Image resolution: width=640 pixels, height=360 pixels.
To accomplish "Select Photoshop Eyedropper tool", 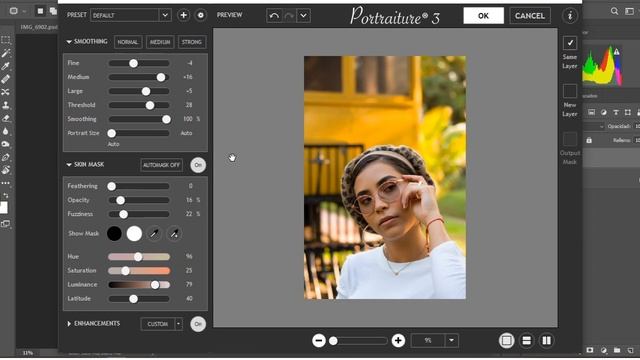I will [6, 66].
